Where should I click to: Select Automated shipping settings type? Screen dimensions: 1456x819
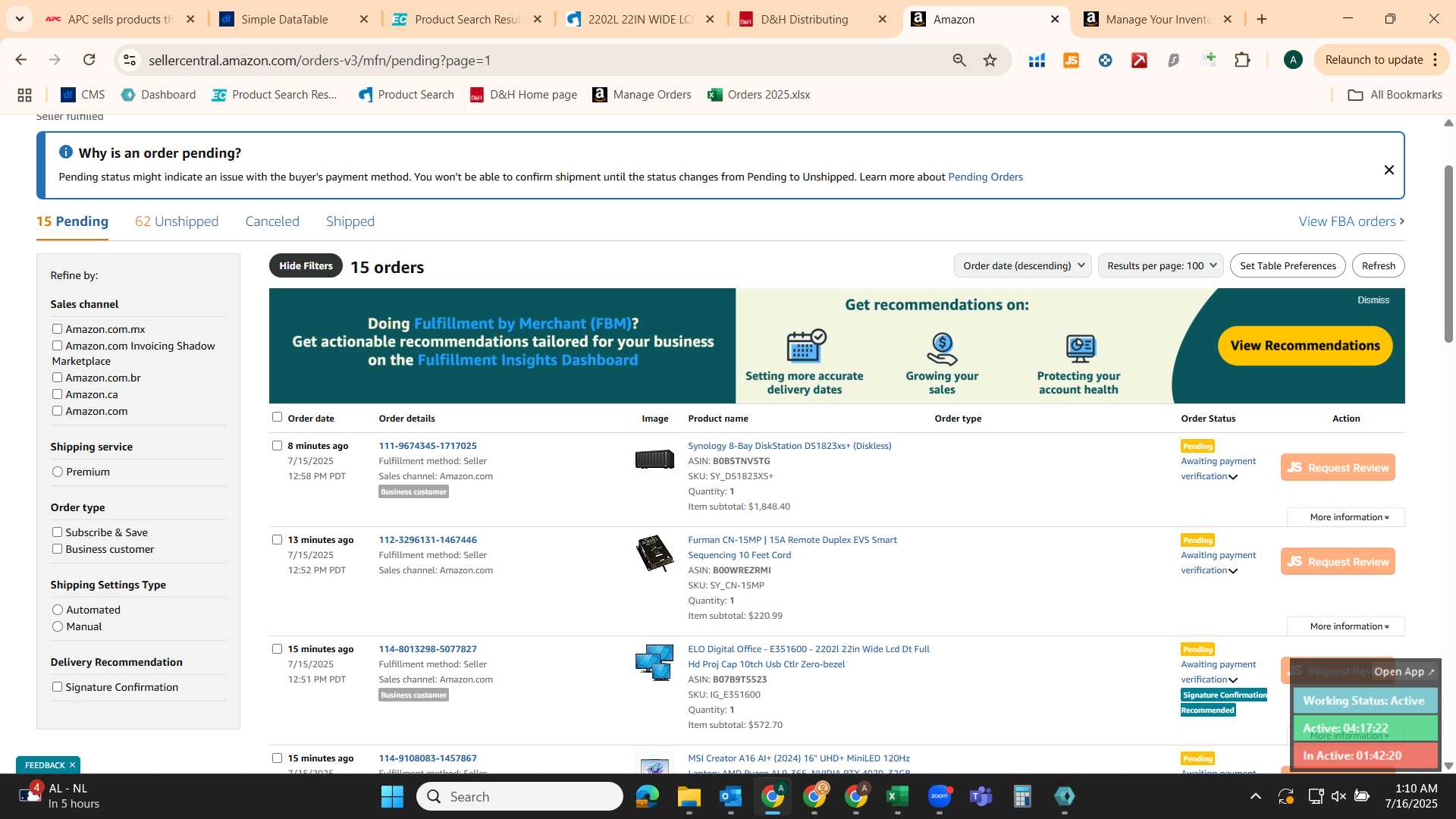pos(58,610)
